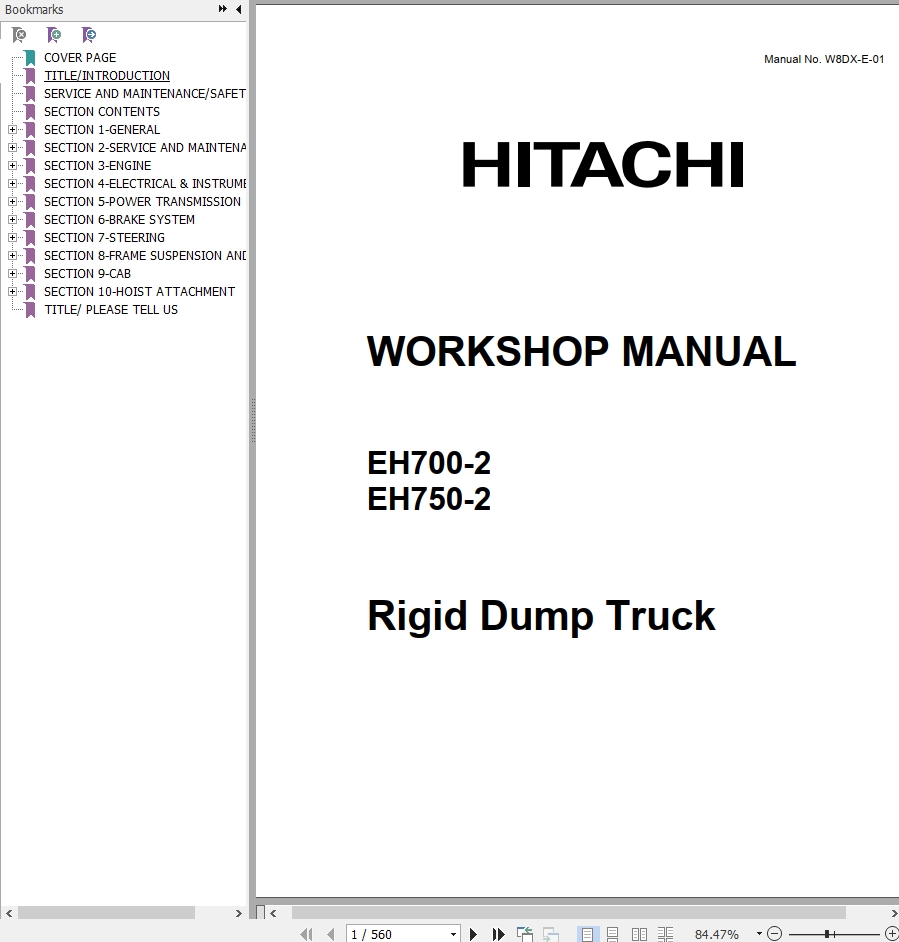Select SECTION 6-BRAKE SYSTEM bookmark label
The image size is (899, 942).
(x=119, y=220)
